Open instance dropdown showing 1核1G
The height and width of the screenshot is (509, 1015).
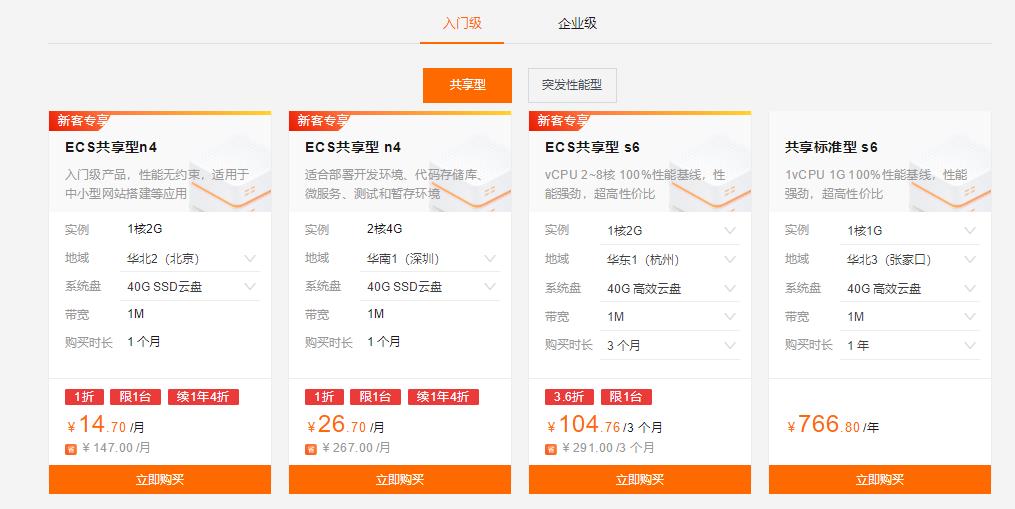tap(909, 231)
